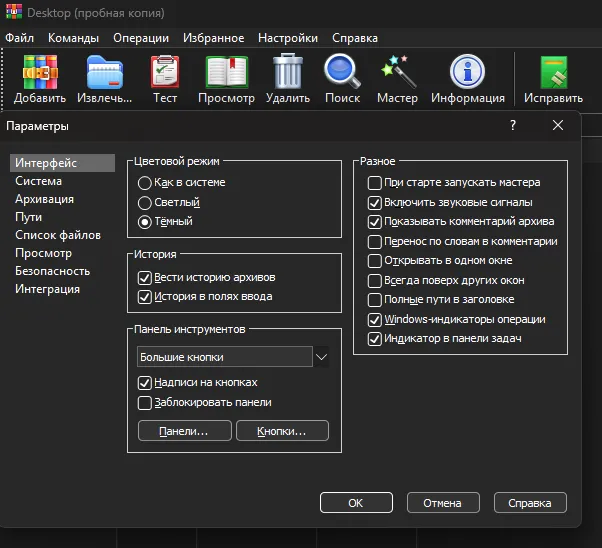Select the Тёмный color mode radio
602x548 pixels.
(x=144, y=222)
